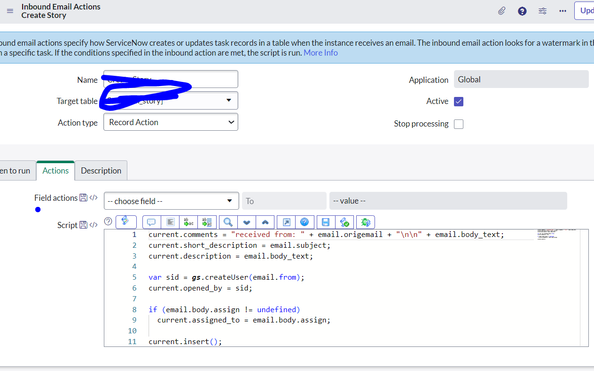The height and width of the screenshot is (371, 594).
Task: Switch to the Description tab
Action: (101, 171)
